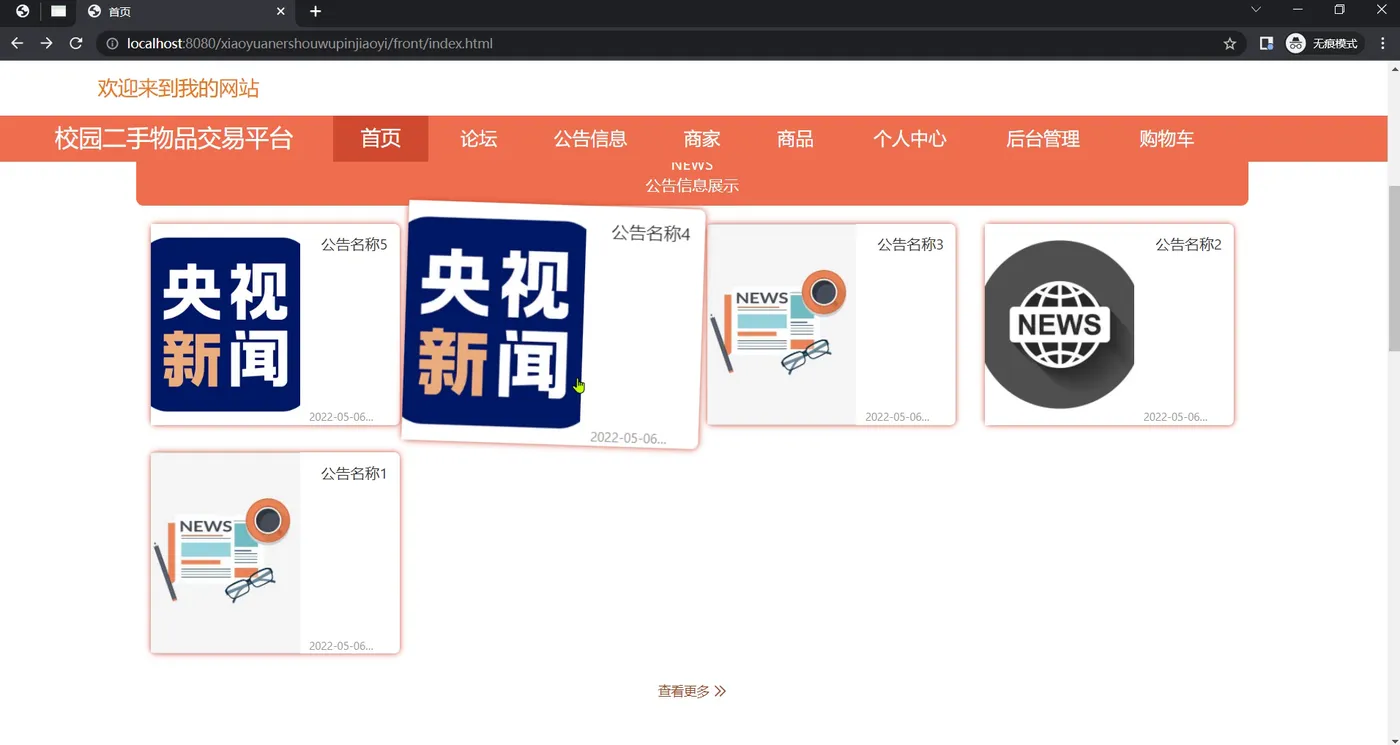Click the 公告名称3 title text
The width and height of the screenshot is (1400, 745).
(910, 244)
